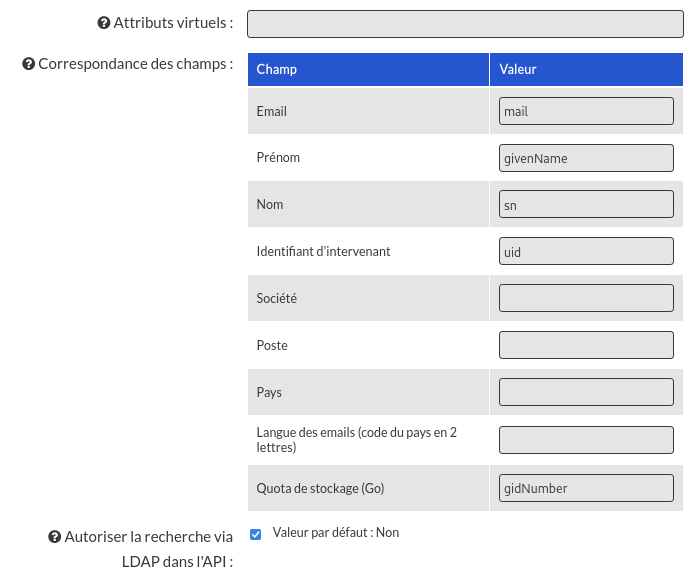Click the Champ column header
693x581 pixels.
coord(368,69)
